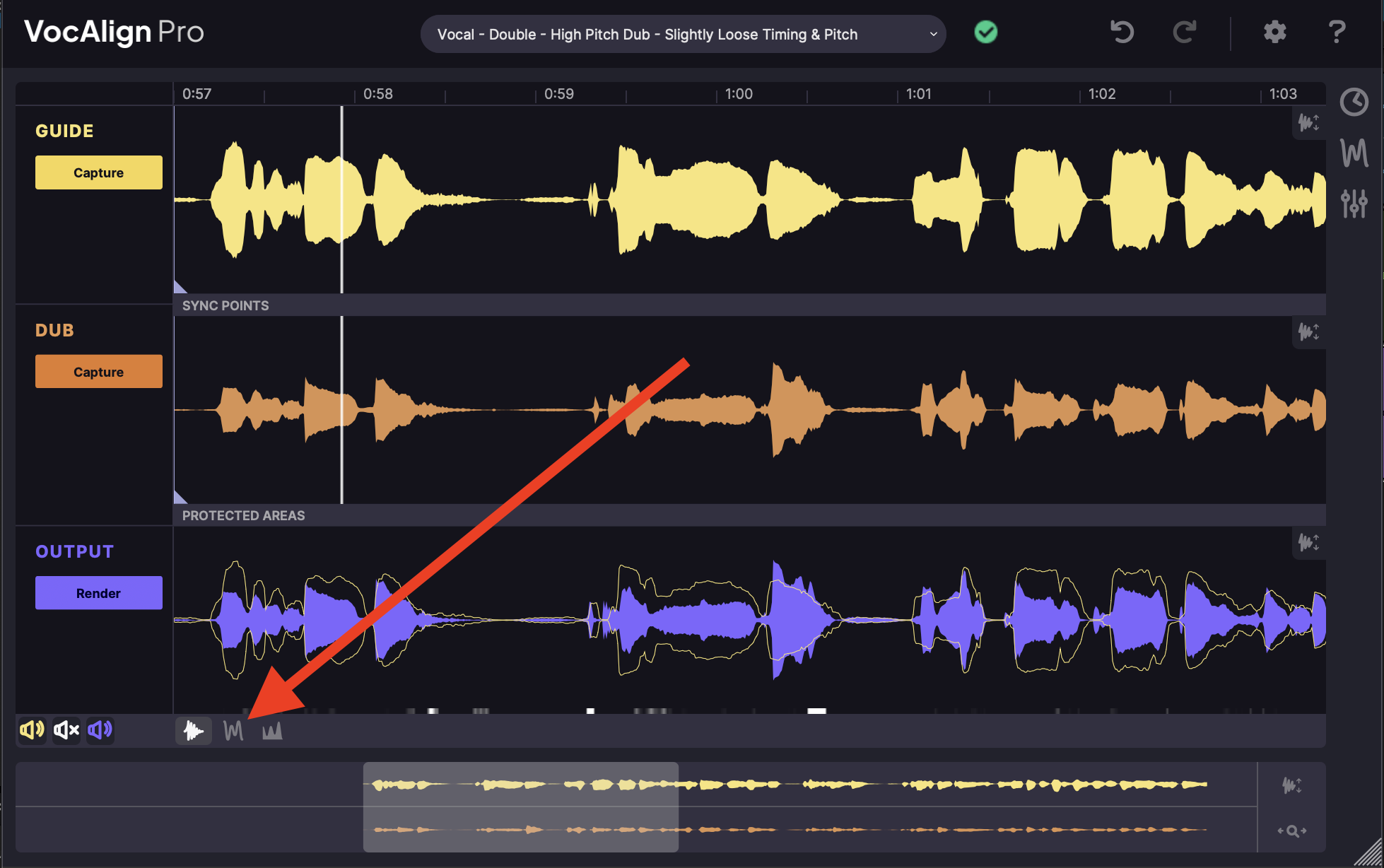The height and width of the screenshot is (868, 1384).
Task: Open the settings gear
Action: tap(1274, 32)
